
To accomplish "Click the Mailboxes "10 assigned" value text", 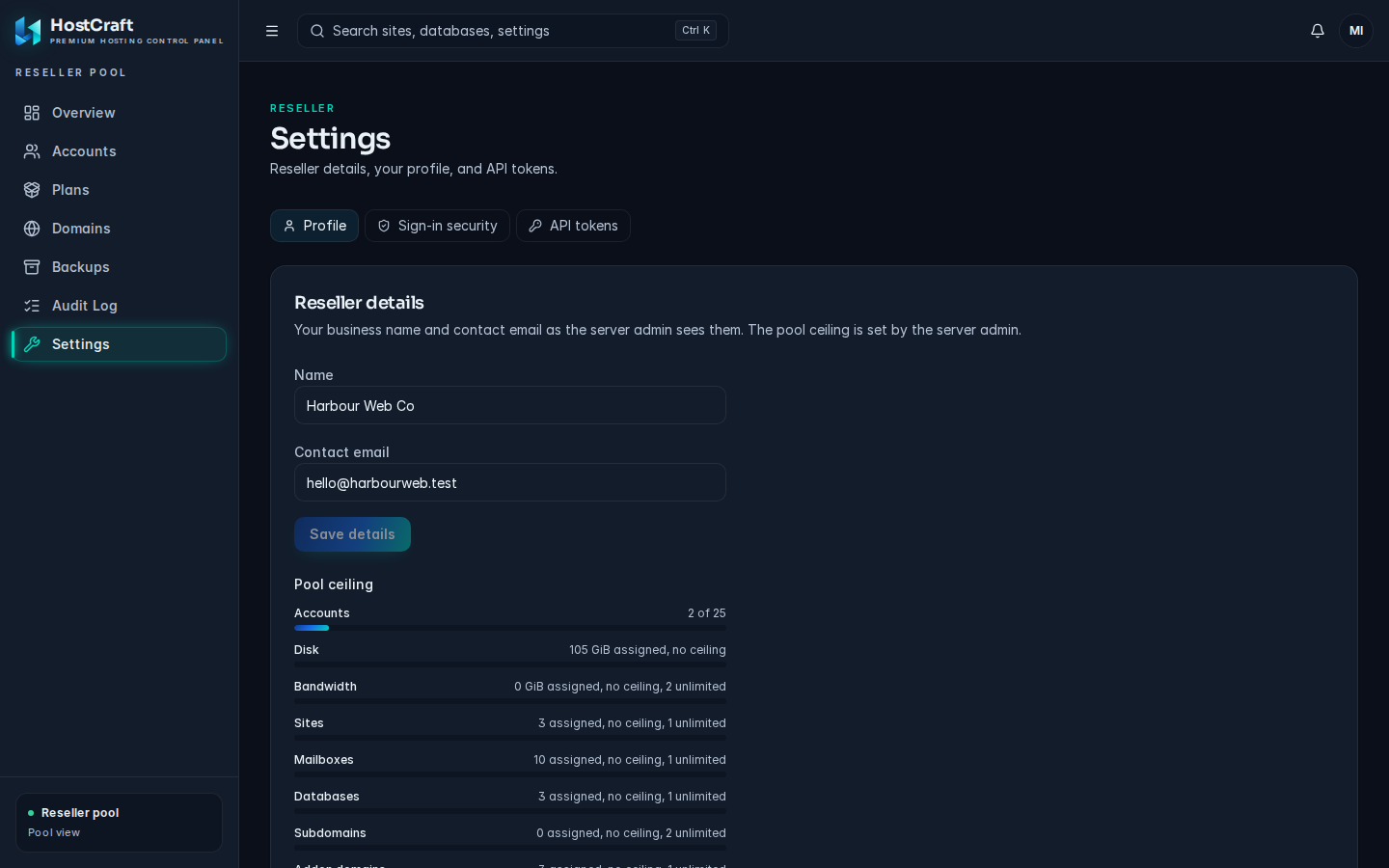I will pyautogui.click(x=630, y=760).
